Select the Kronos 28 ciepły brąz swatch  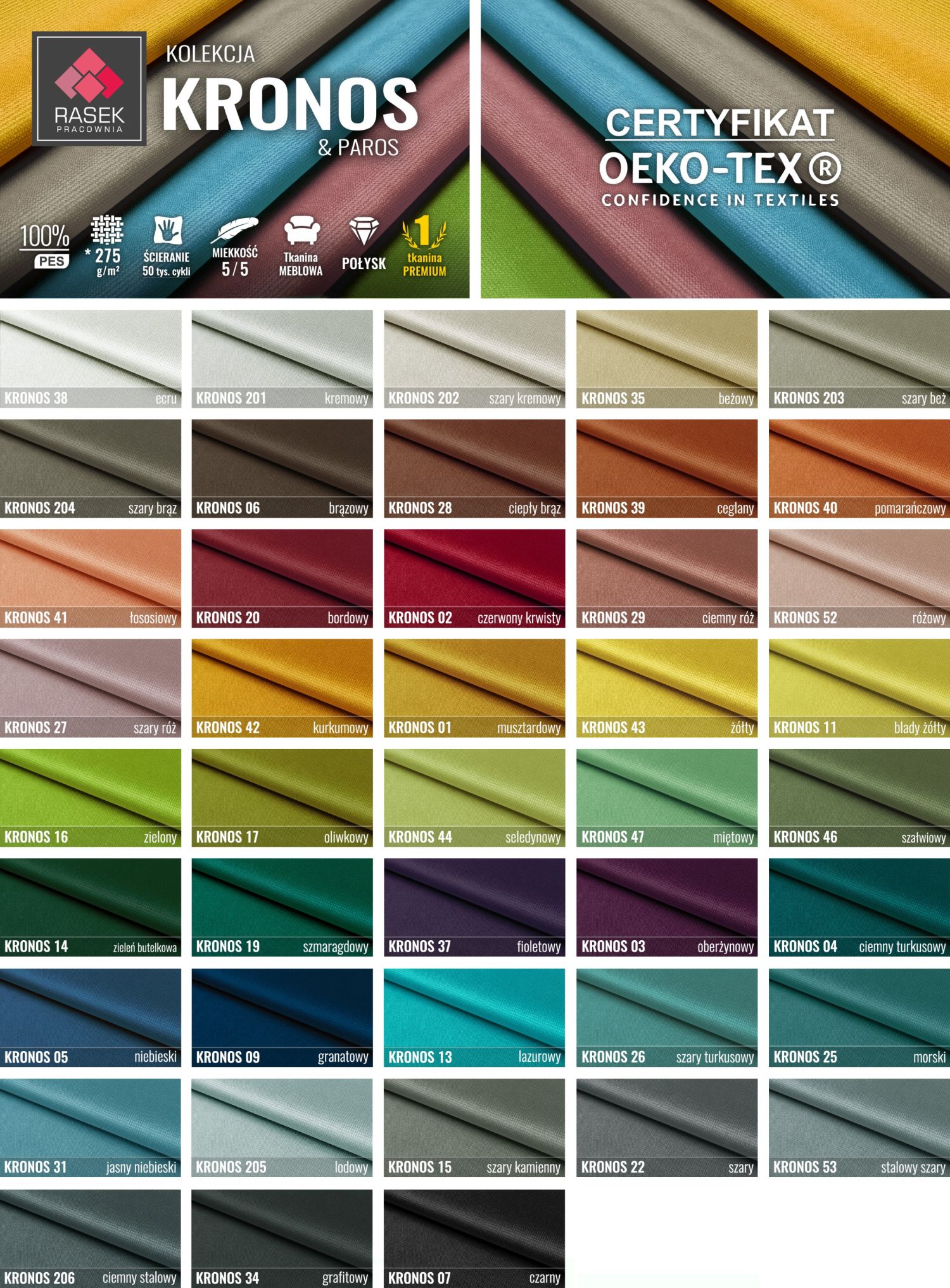[x=475, y=469]
